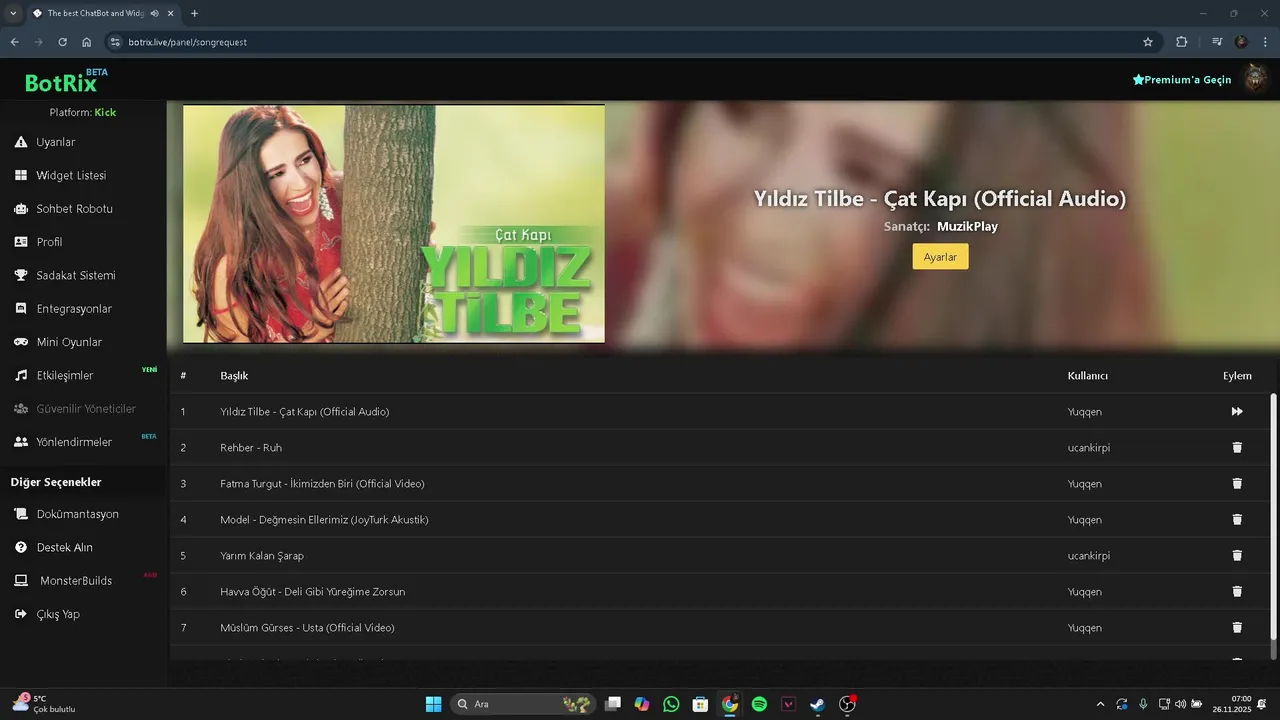
Task: Delete Rehber - Ruh from queue
Action: click(x=1237, y=448)
